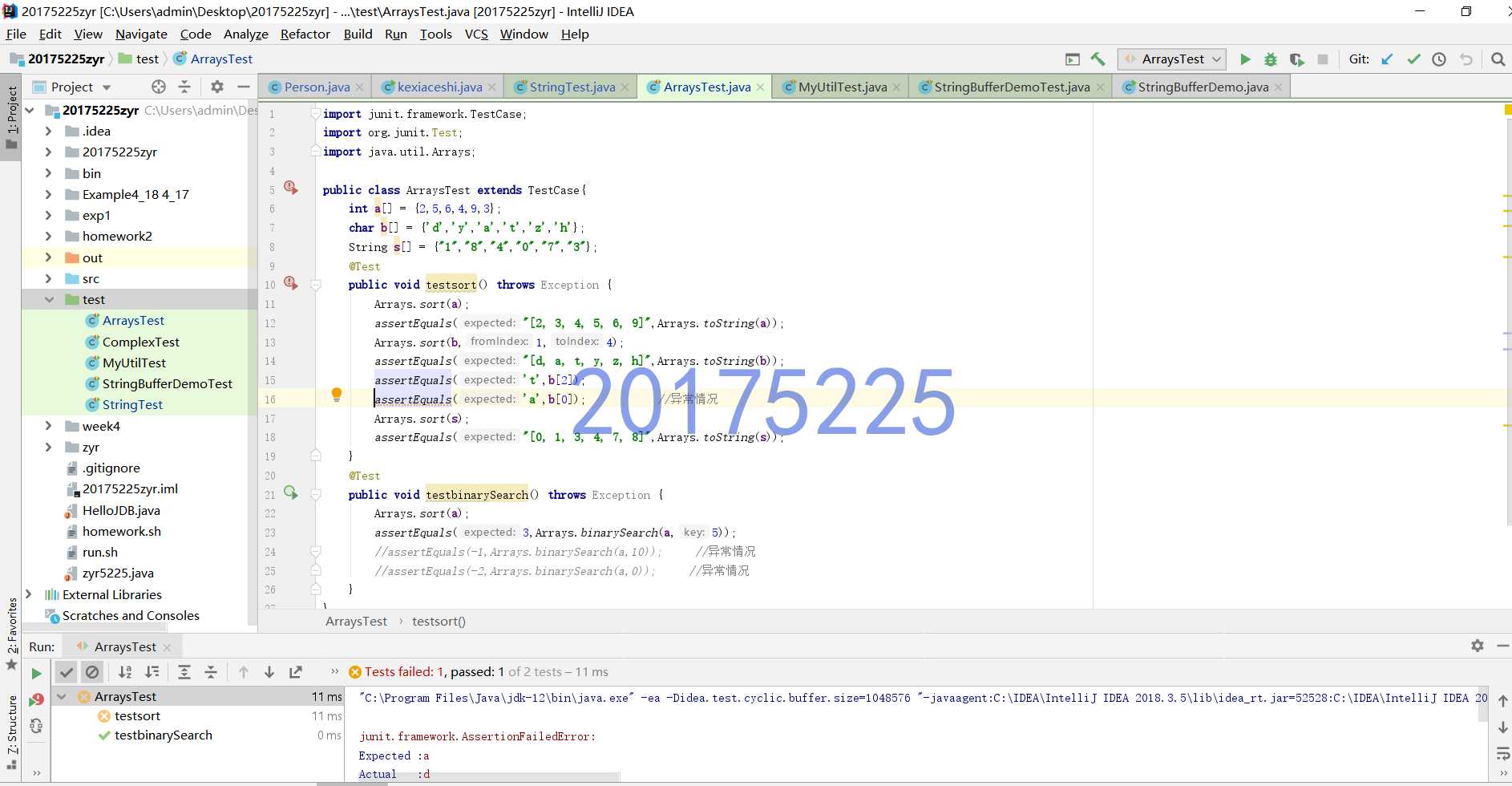Switch to the StringBufferDemo.java tab

pyautogui.click(x=1203, y=87)
